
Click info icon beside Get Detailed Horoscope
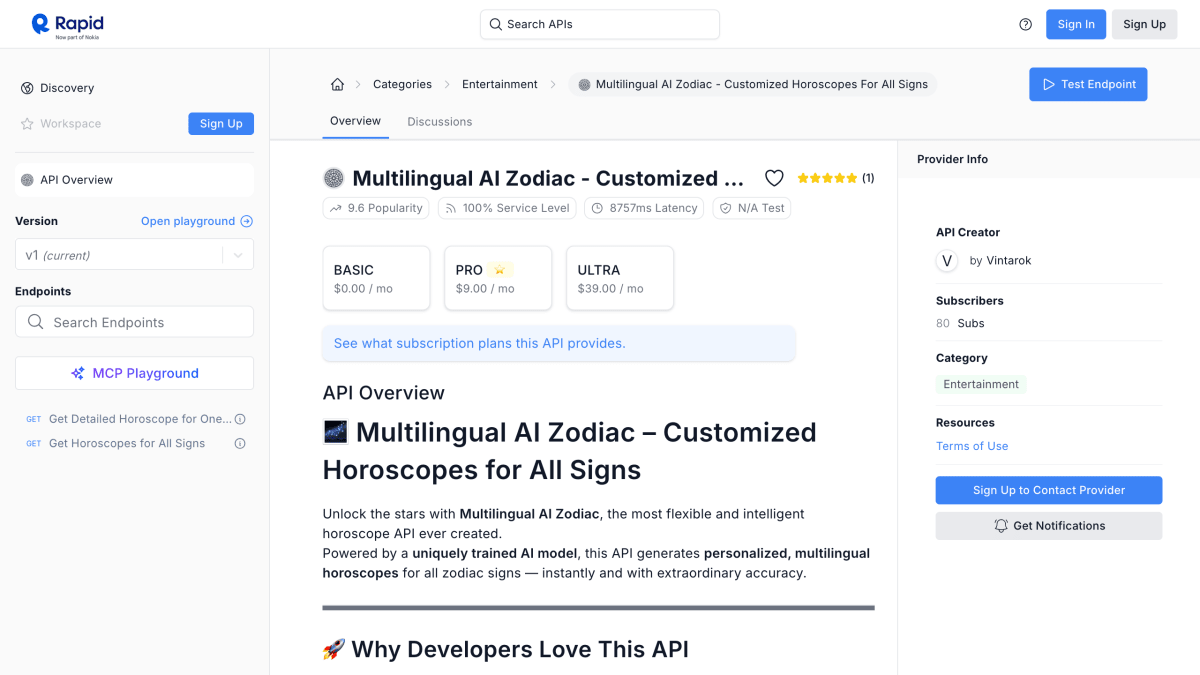[240, 419]
